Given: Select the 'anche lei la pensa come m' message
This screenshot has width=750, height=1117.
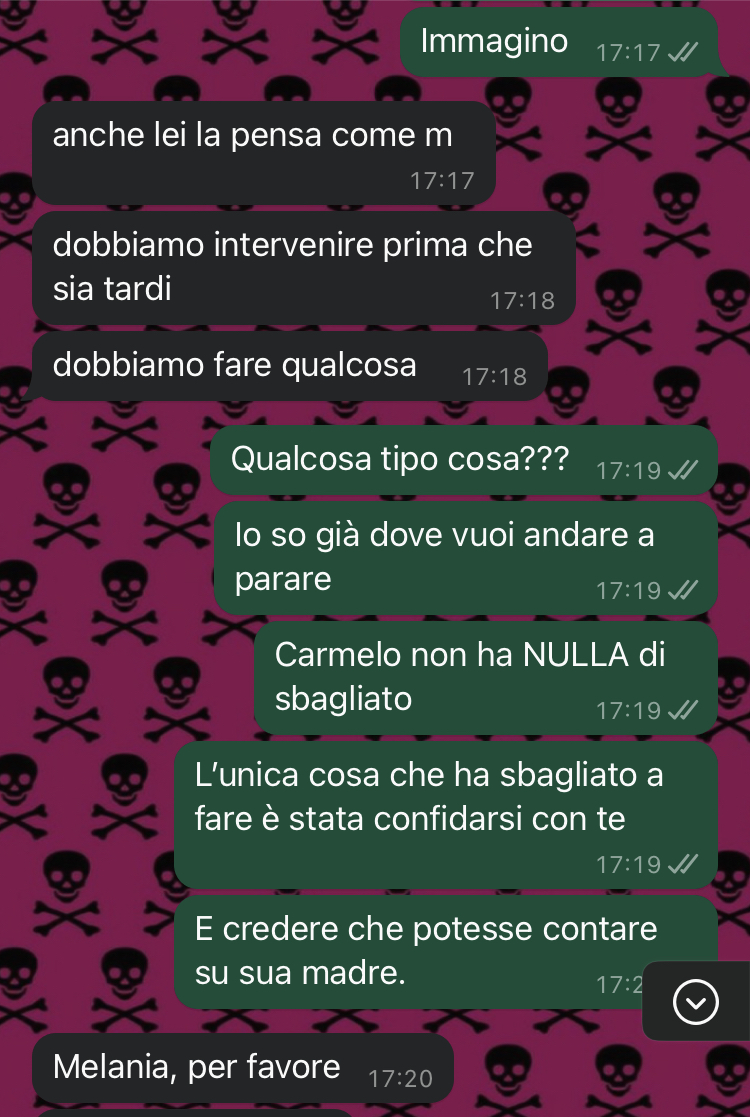Looking at the screenshot, I should point(264,152).
